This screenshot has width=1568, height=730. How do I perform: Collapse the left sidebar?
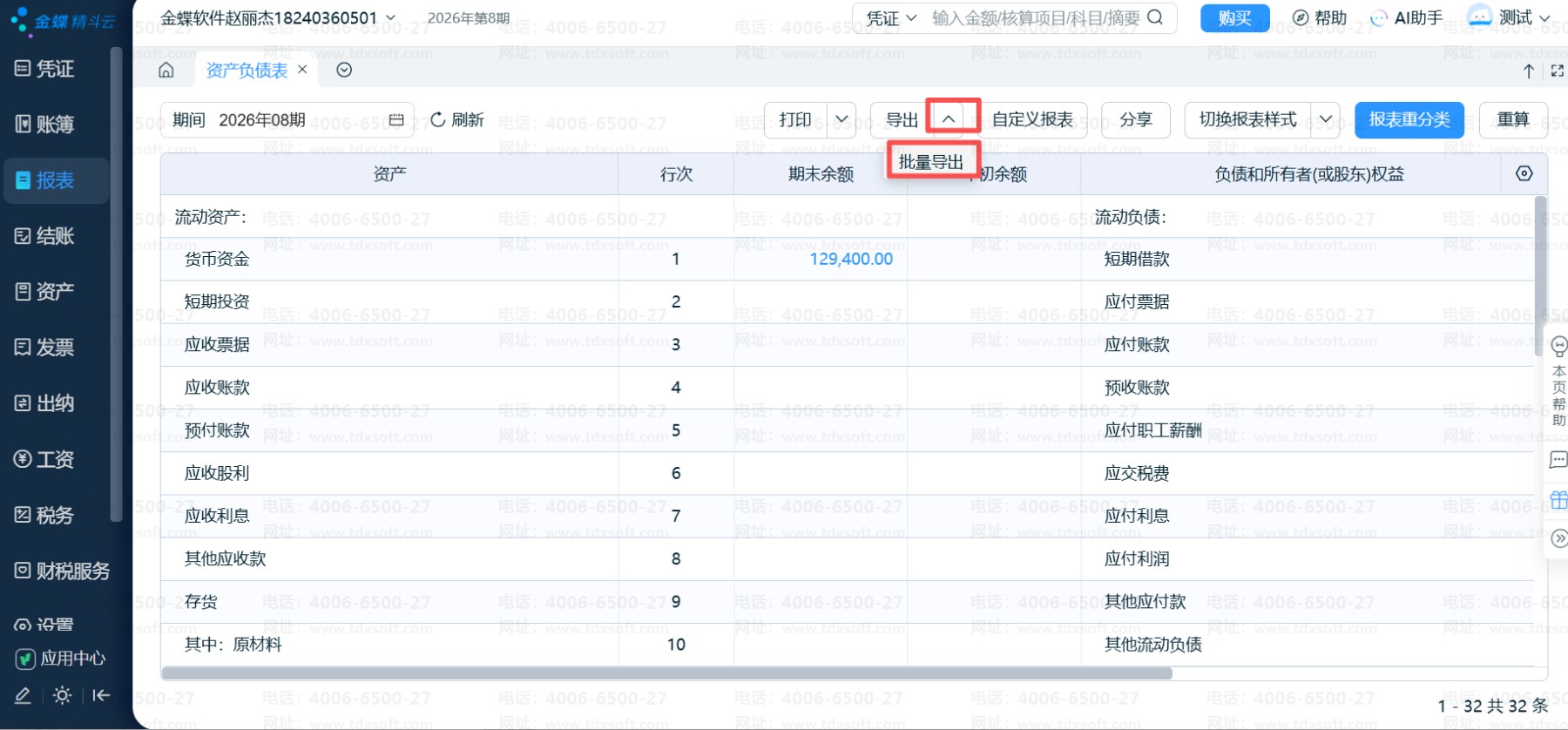[102, 695]
